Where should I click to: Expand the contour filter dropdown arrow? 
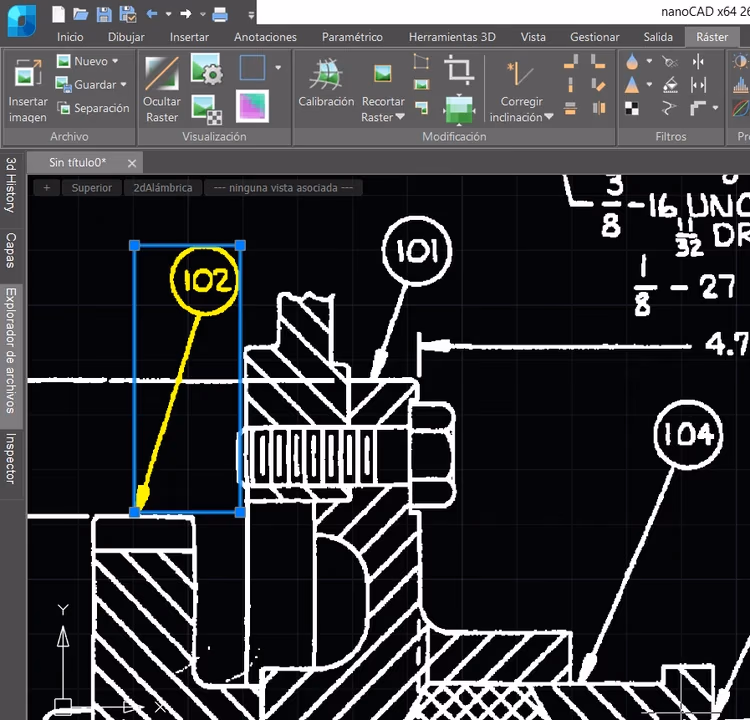[x=716, y=108]
